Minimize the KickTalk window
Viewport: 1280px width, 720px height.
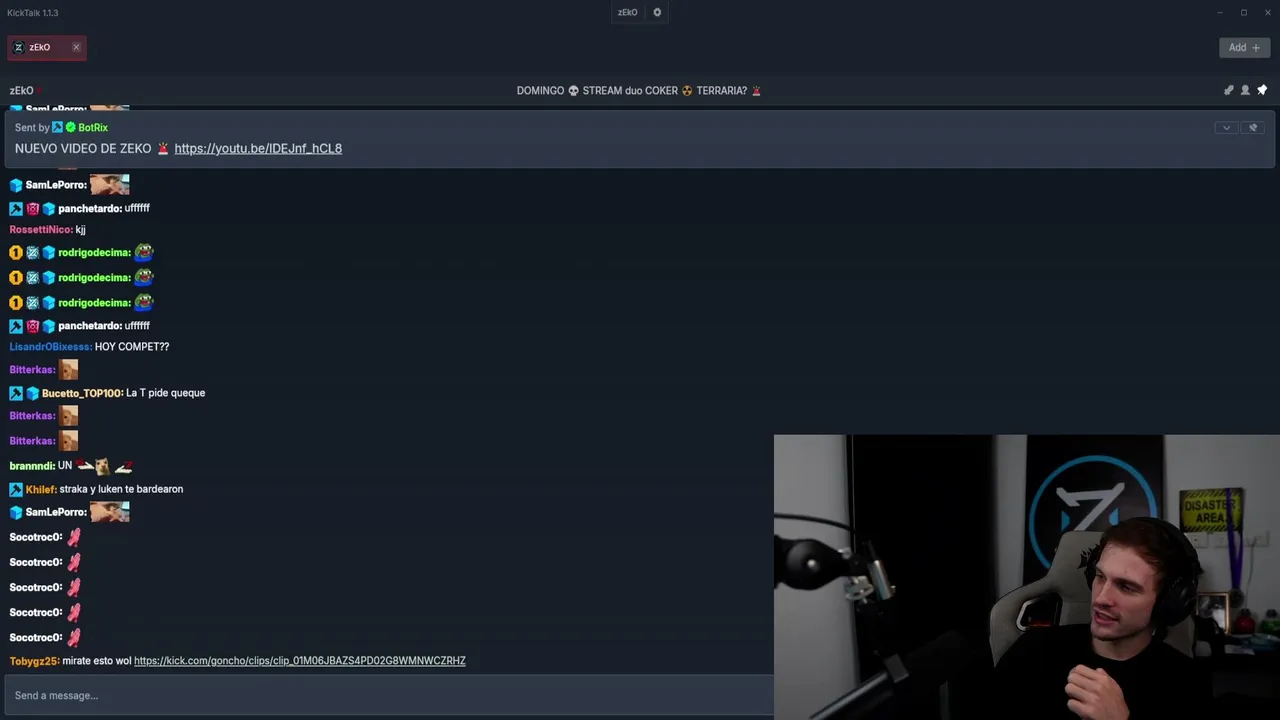point(1220,13)
